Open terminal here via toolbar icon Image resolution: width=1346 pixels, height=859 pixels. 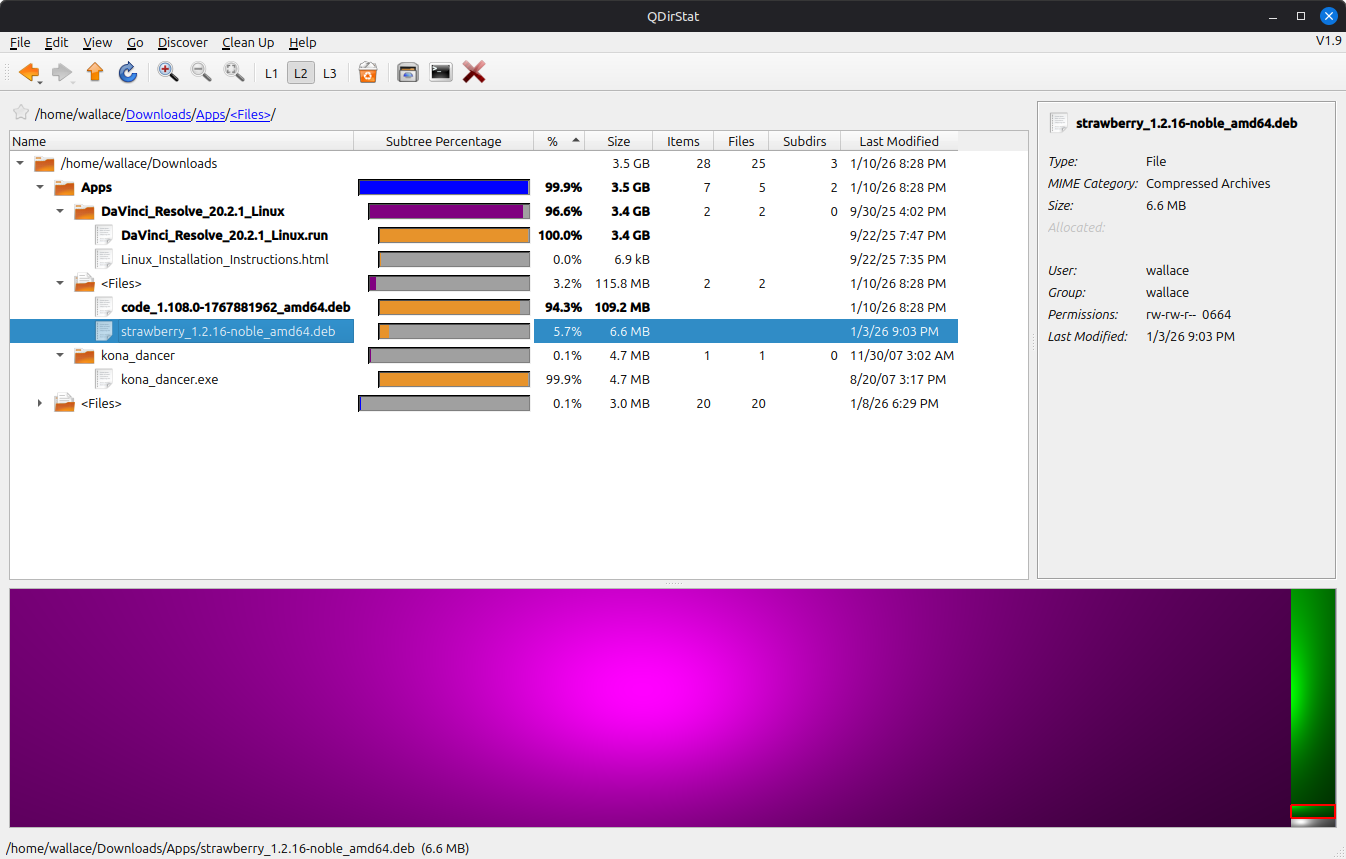(440, 72)
